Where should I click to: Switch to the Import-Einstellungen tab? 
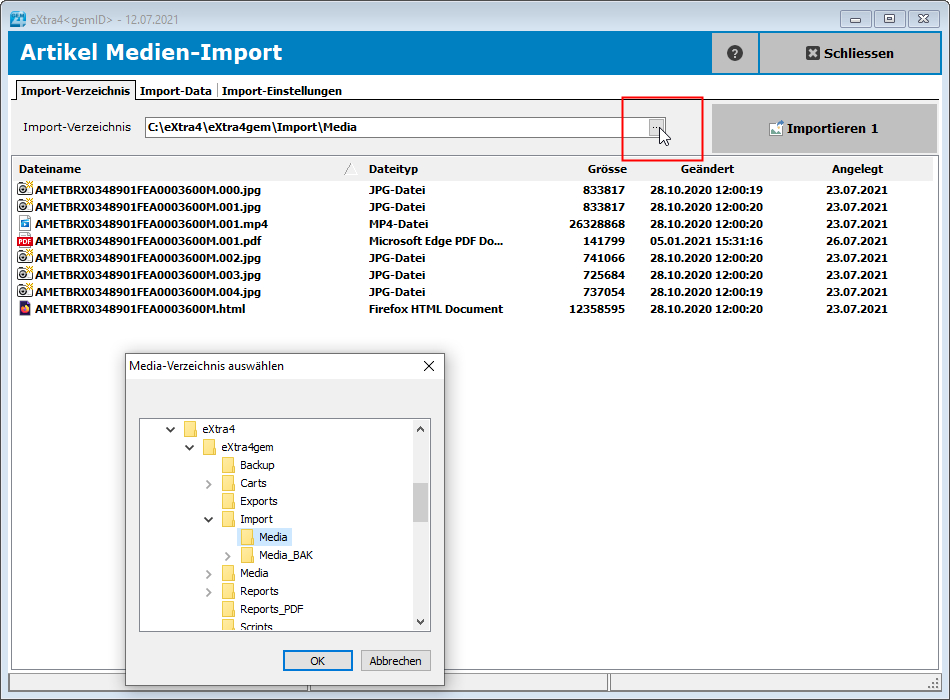(x=281, y=89)
